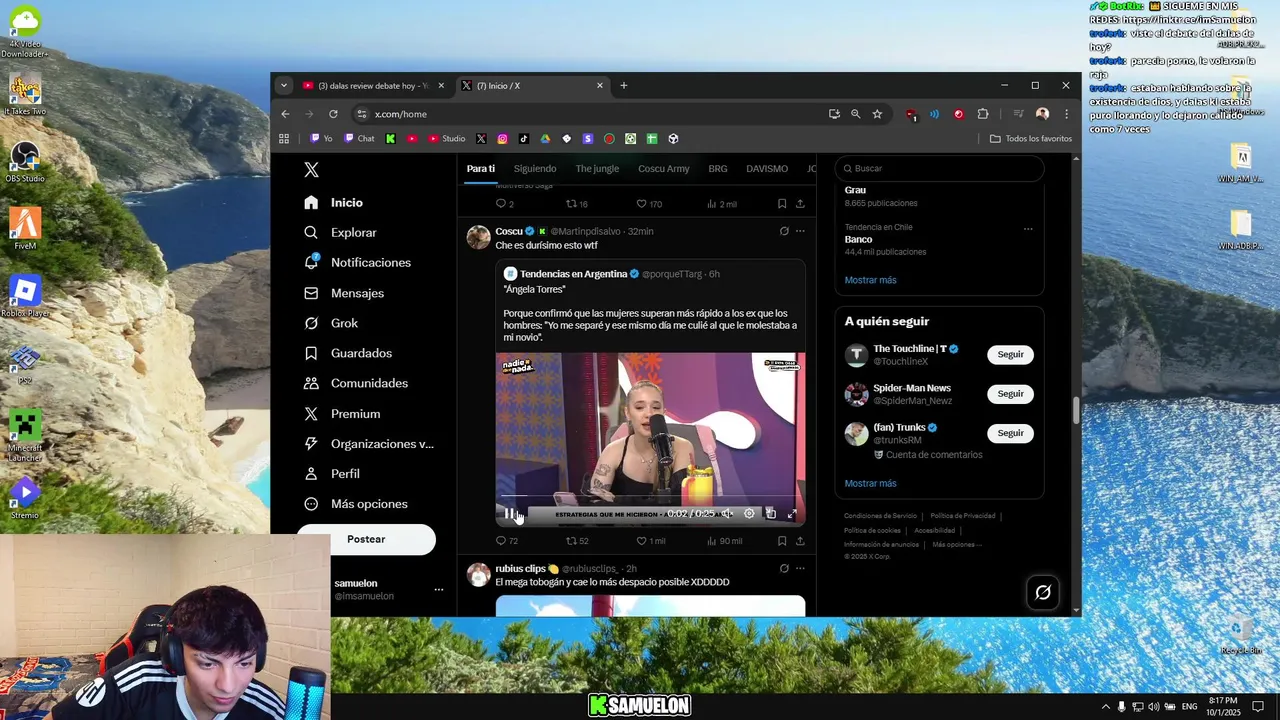This screenshot has height=720, width=1280.
Task: Like the post with 170 likes
Action: 649,204
